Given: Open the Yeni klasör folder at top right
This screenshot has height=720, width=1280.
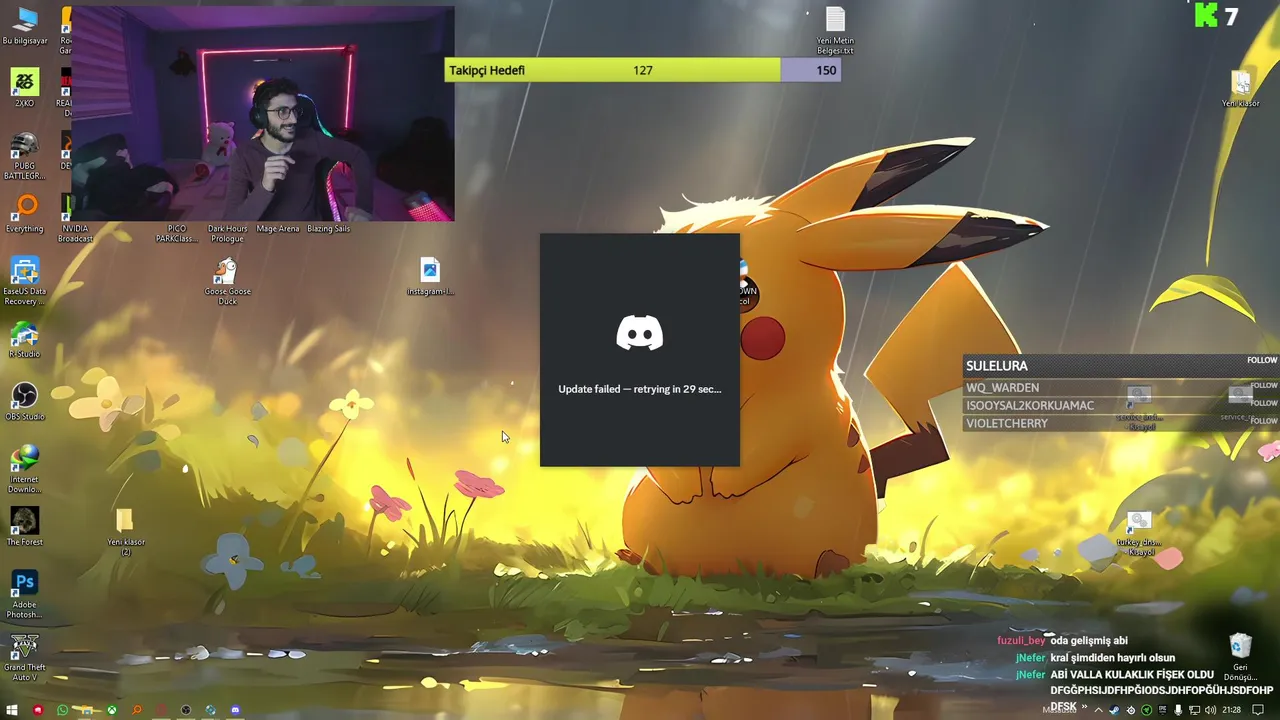Looking at the screenshot, I should (1241, 90).
